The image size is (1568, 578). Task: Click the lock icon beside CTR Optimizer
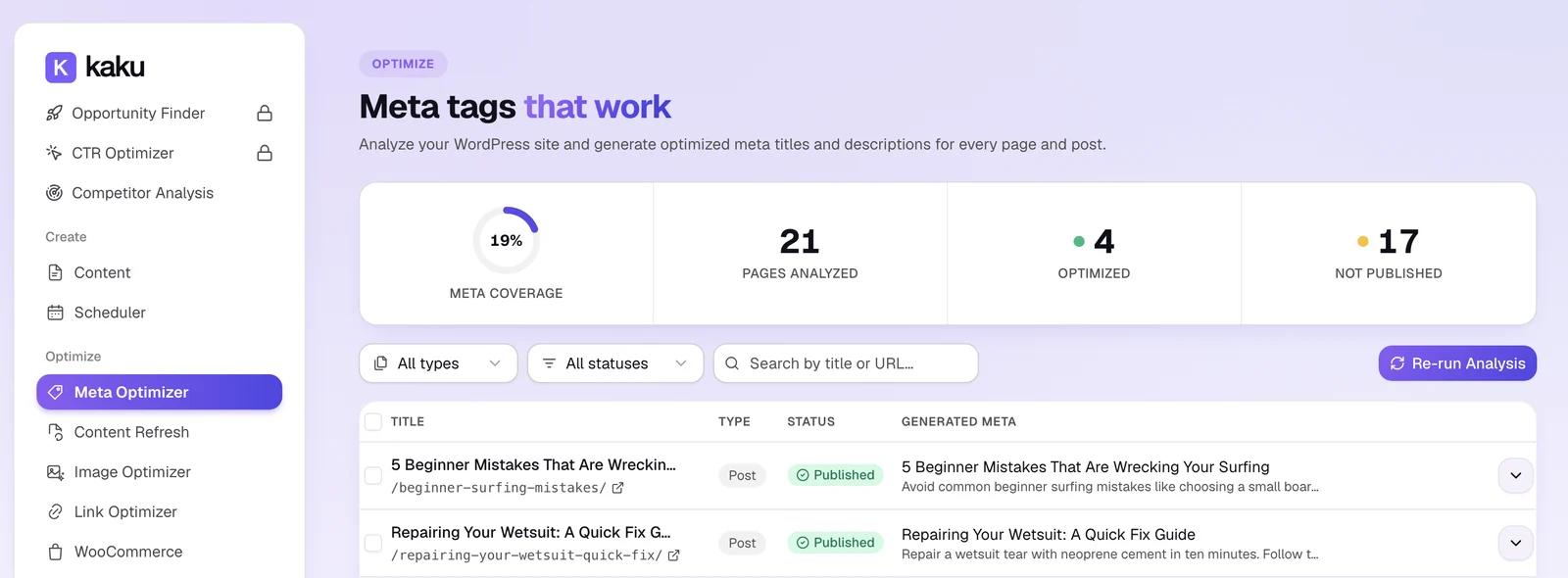[265, 153]
